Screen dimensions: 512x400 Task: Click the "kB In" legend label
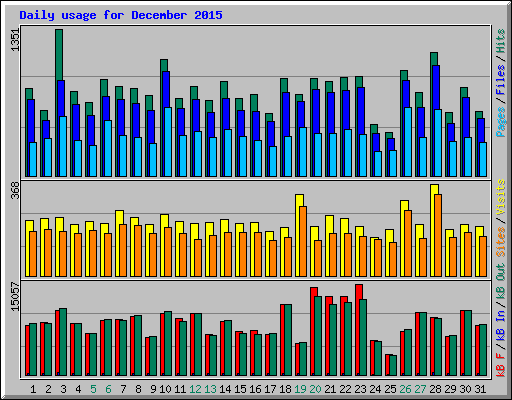(x=501, y=324)
